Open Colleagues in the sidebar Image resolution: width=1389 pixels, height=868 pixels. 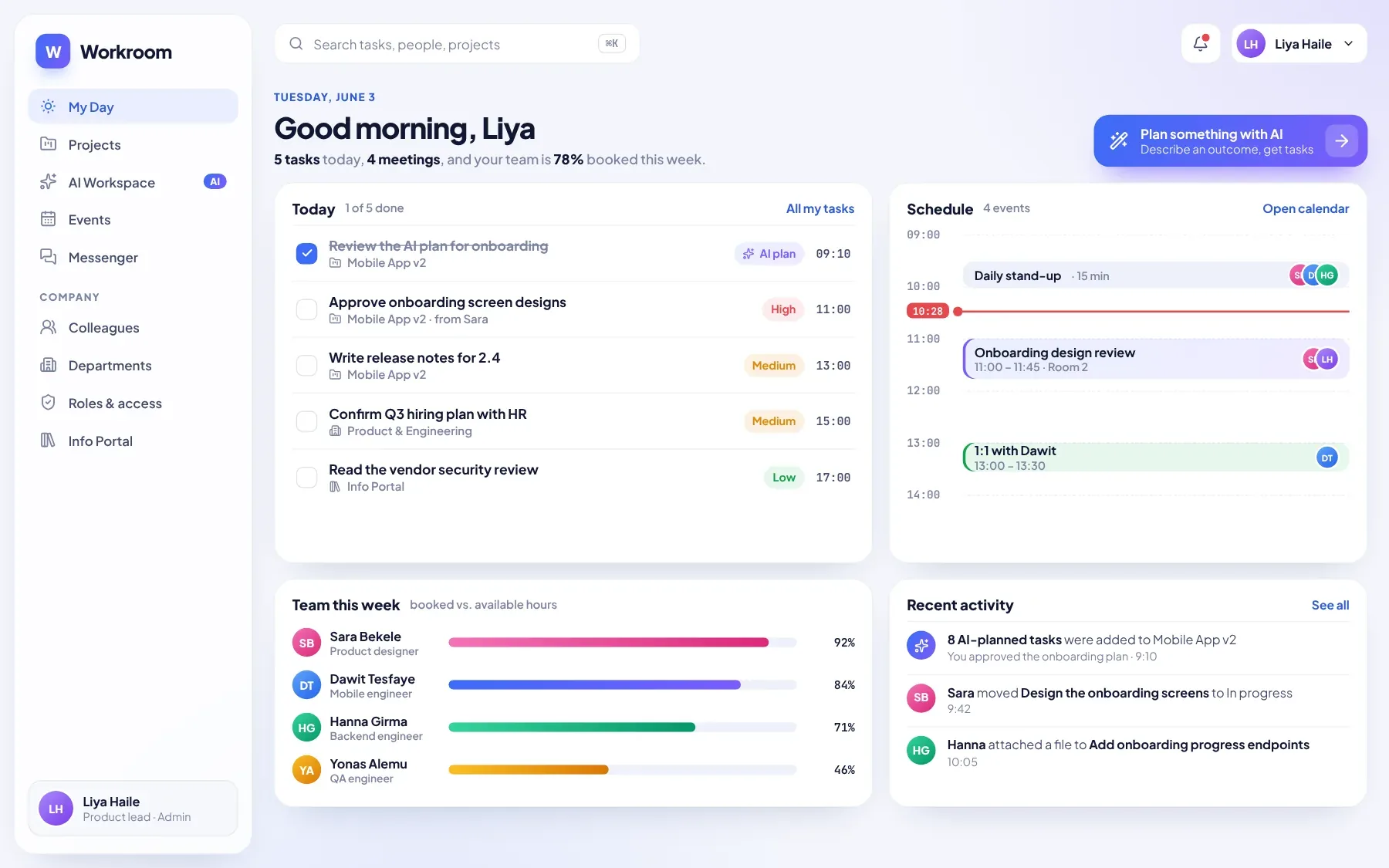(x=133, y=328)
